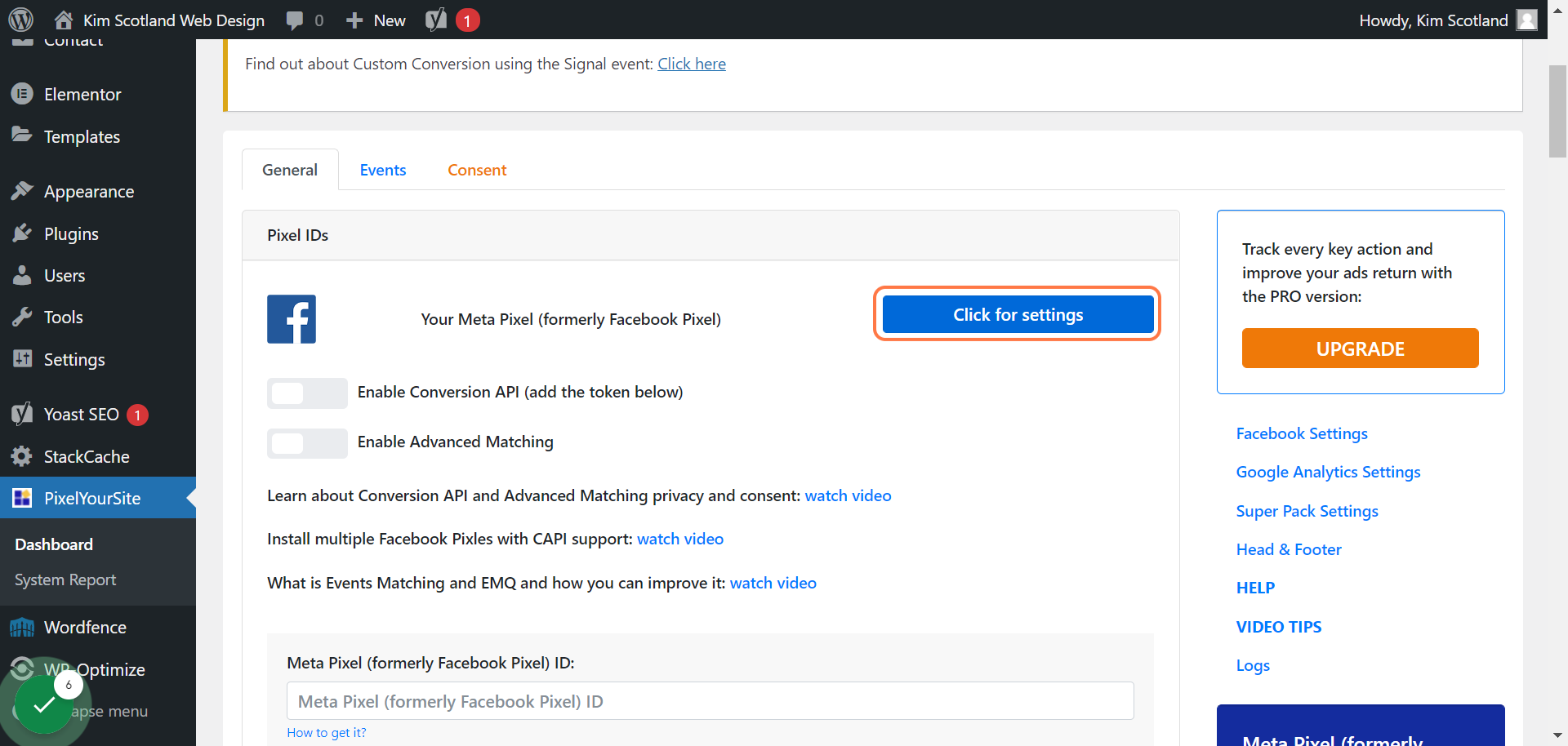Open watch video link for Events Matching EMQ
The image size is (1568, 746).
[773, 583]
